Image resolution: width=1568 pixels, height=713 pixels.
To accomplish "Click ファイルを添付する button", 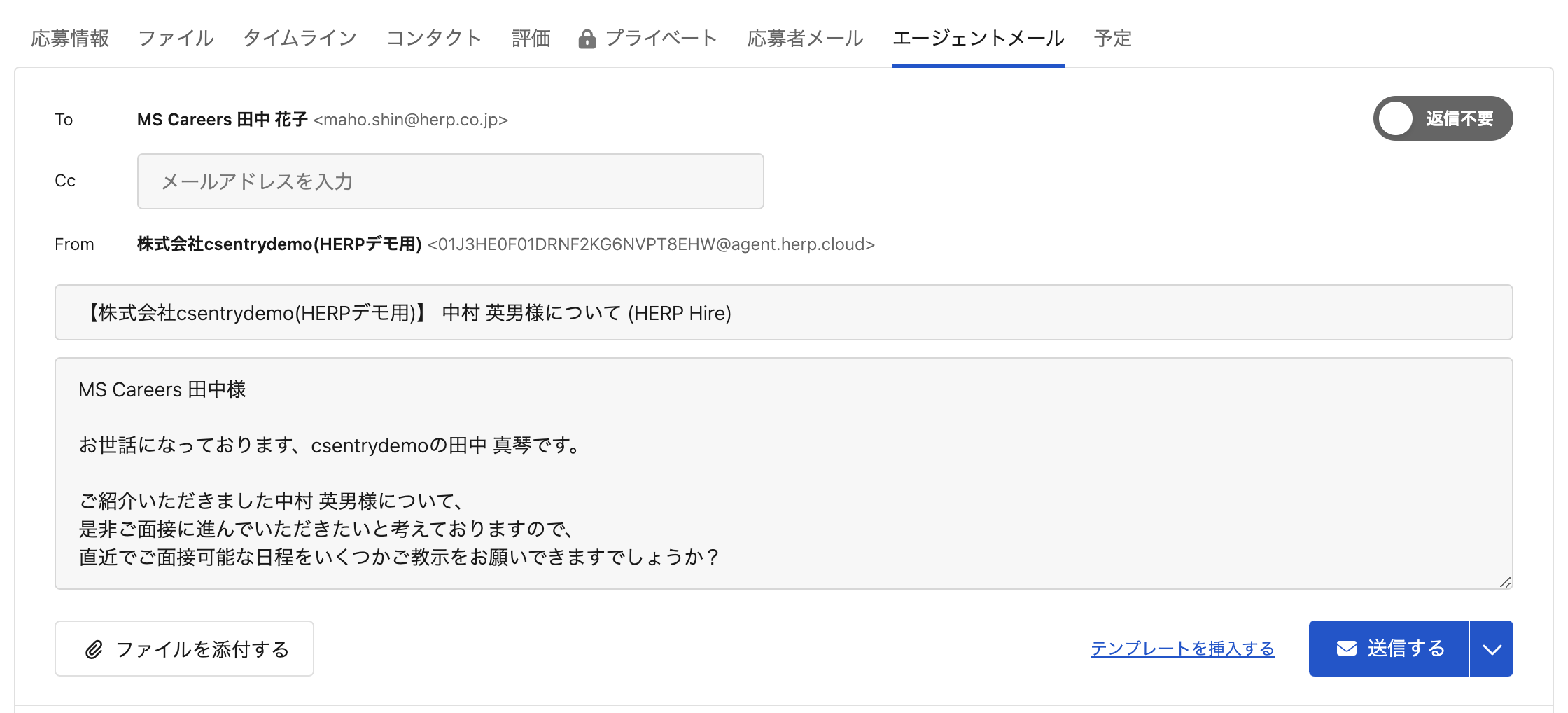I will pyautogui.click(x=184, y=649).
